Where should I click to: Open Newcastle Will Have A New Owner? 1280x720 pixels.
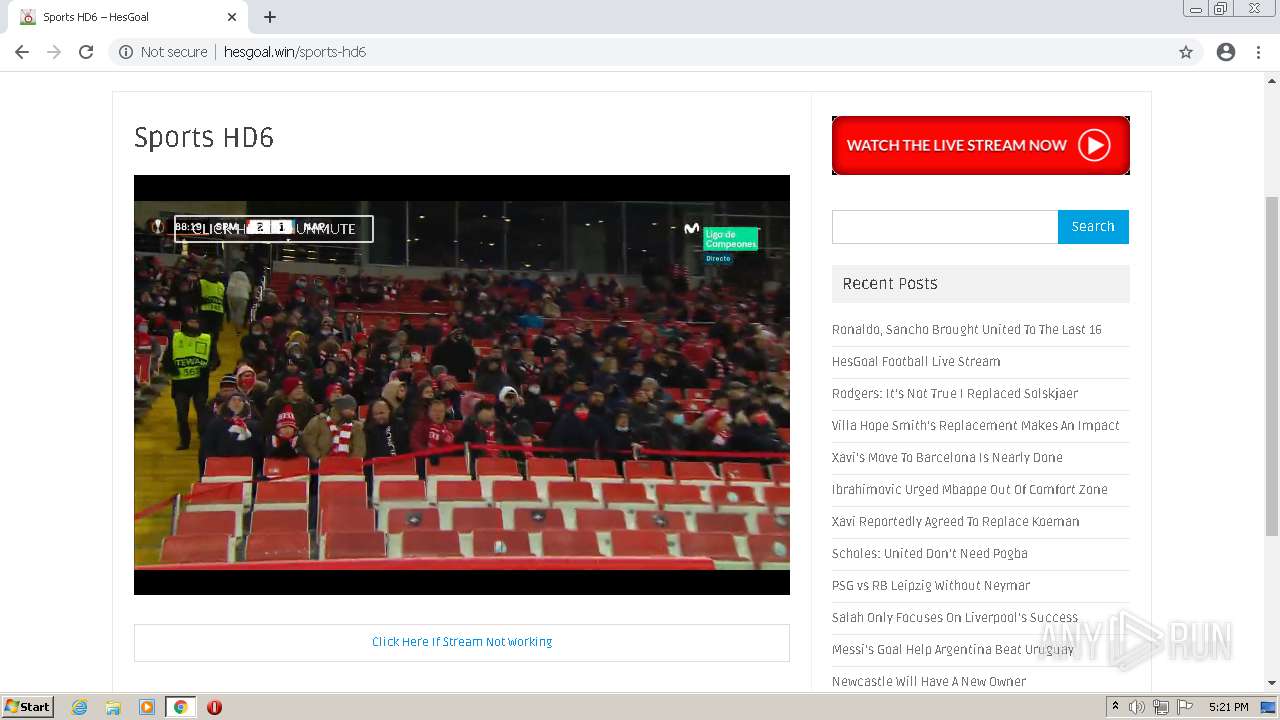[929, 682]
